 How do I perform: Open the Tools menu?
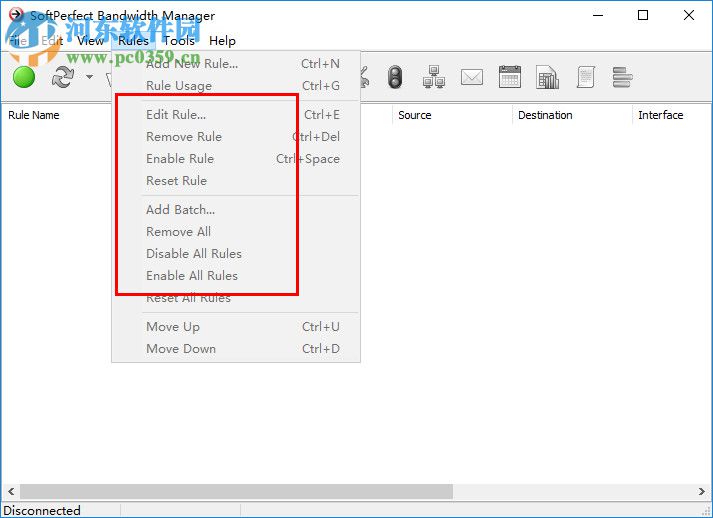(x=179, y=40)
